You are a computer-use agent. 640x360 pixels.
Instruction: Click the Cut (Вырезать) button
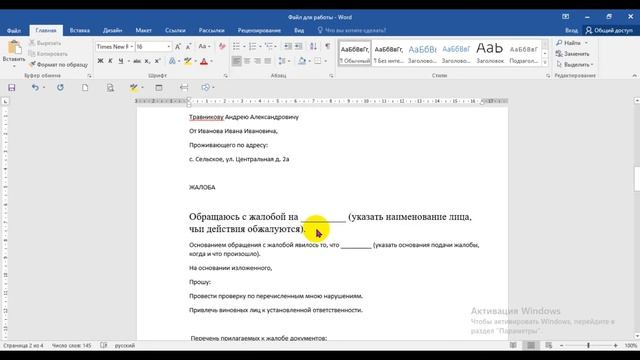pos(45,43)
